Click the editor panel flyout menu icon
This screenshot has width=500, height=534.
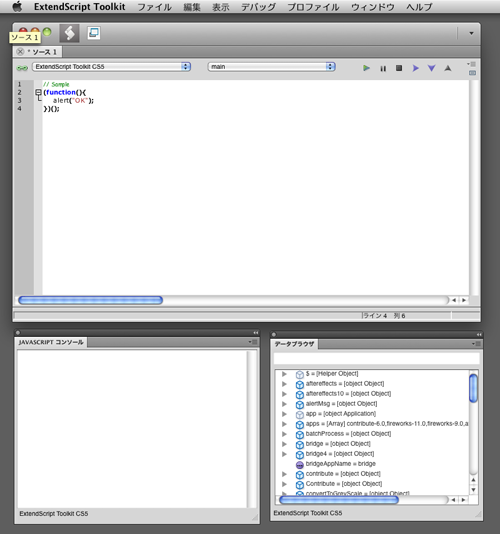(x=472, y=64)
